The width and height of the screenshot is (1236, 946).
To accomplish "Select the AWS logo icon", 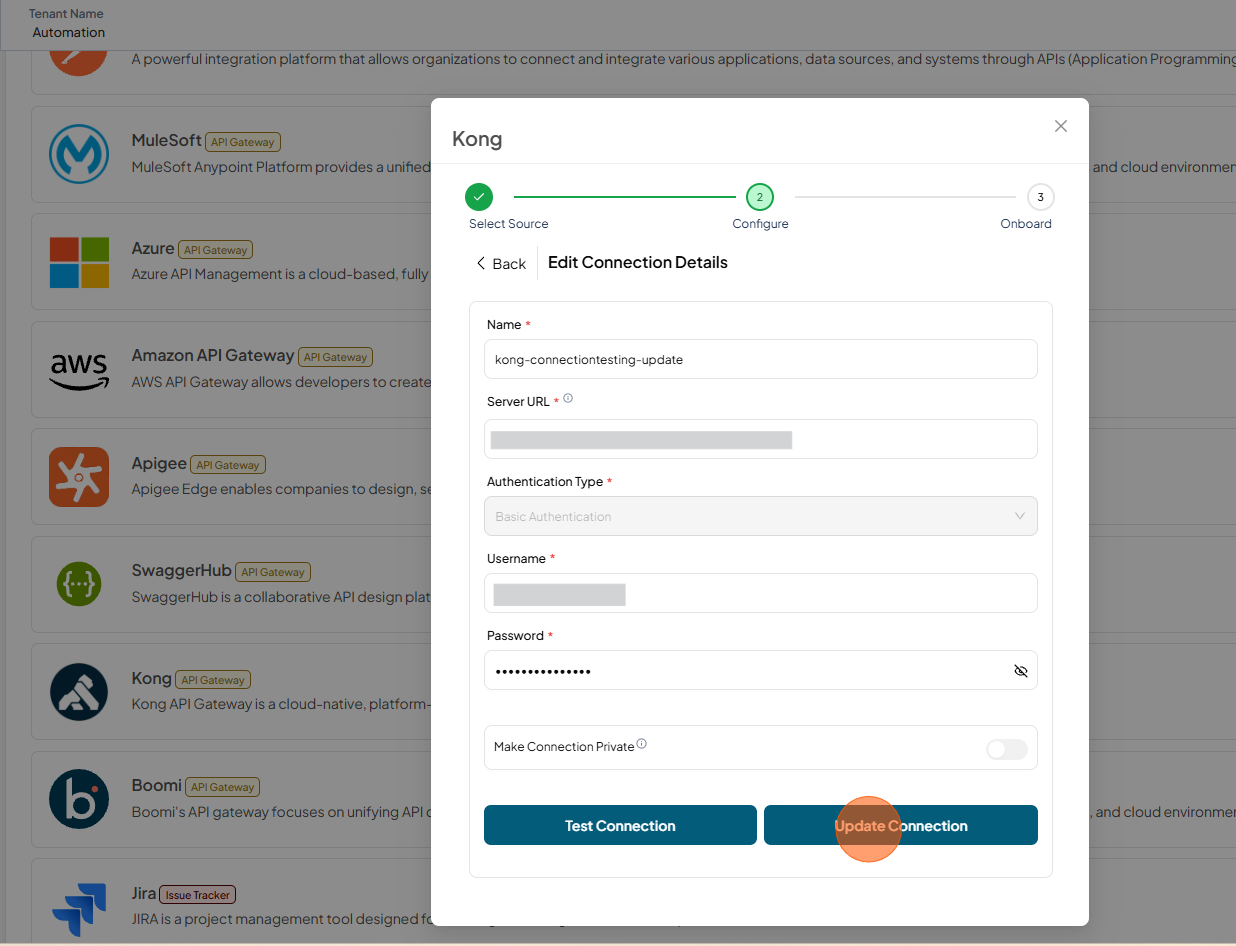I will click(79, 370).
